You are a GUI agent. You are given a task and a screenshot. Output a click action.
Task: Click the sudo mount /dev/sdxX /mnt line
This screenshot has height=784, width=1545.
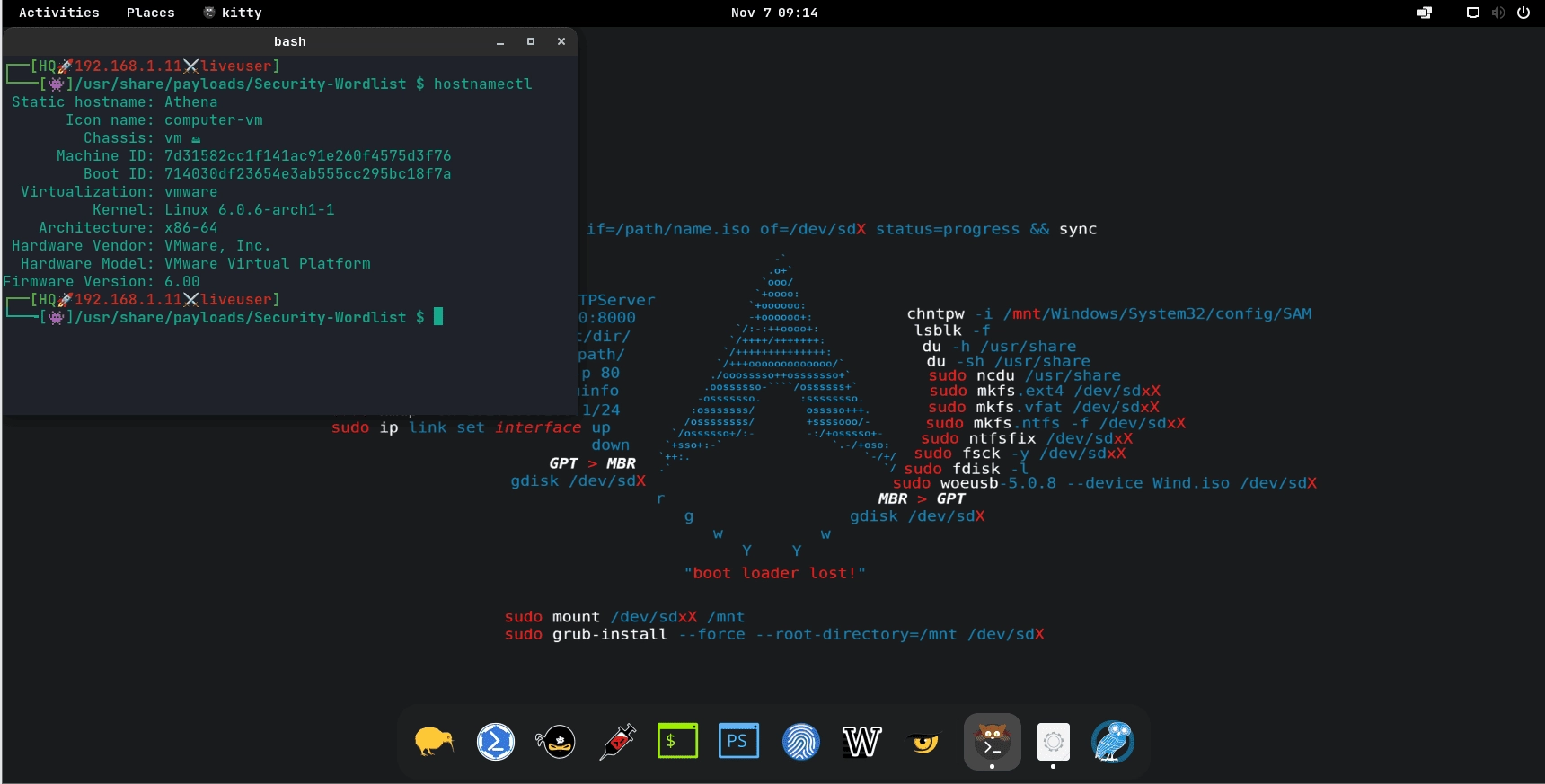[x=624, y=617]
